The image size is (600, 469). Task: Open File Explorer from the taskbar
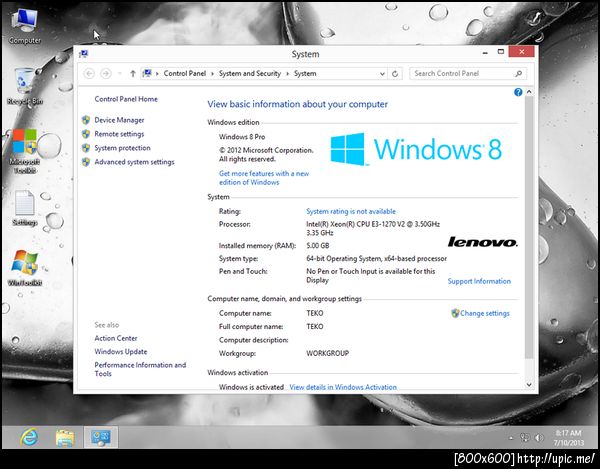65,437
